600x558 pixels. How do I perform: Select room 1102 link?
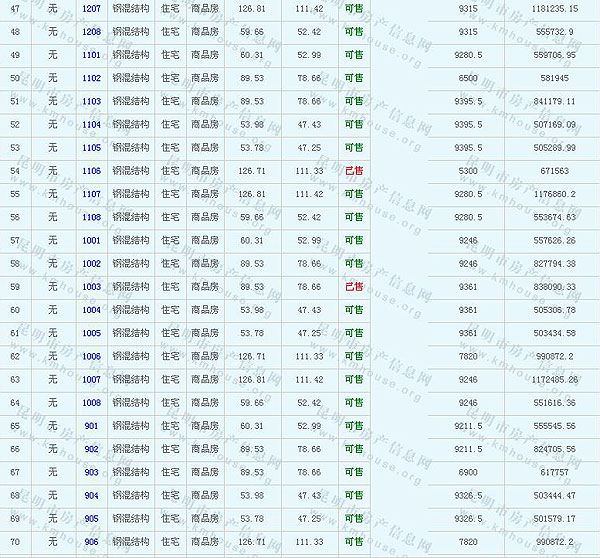[91, 78]
